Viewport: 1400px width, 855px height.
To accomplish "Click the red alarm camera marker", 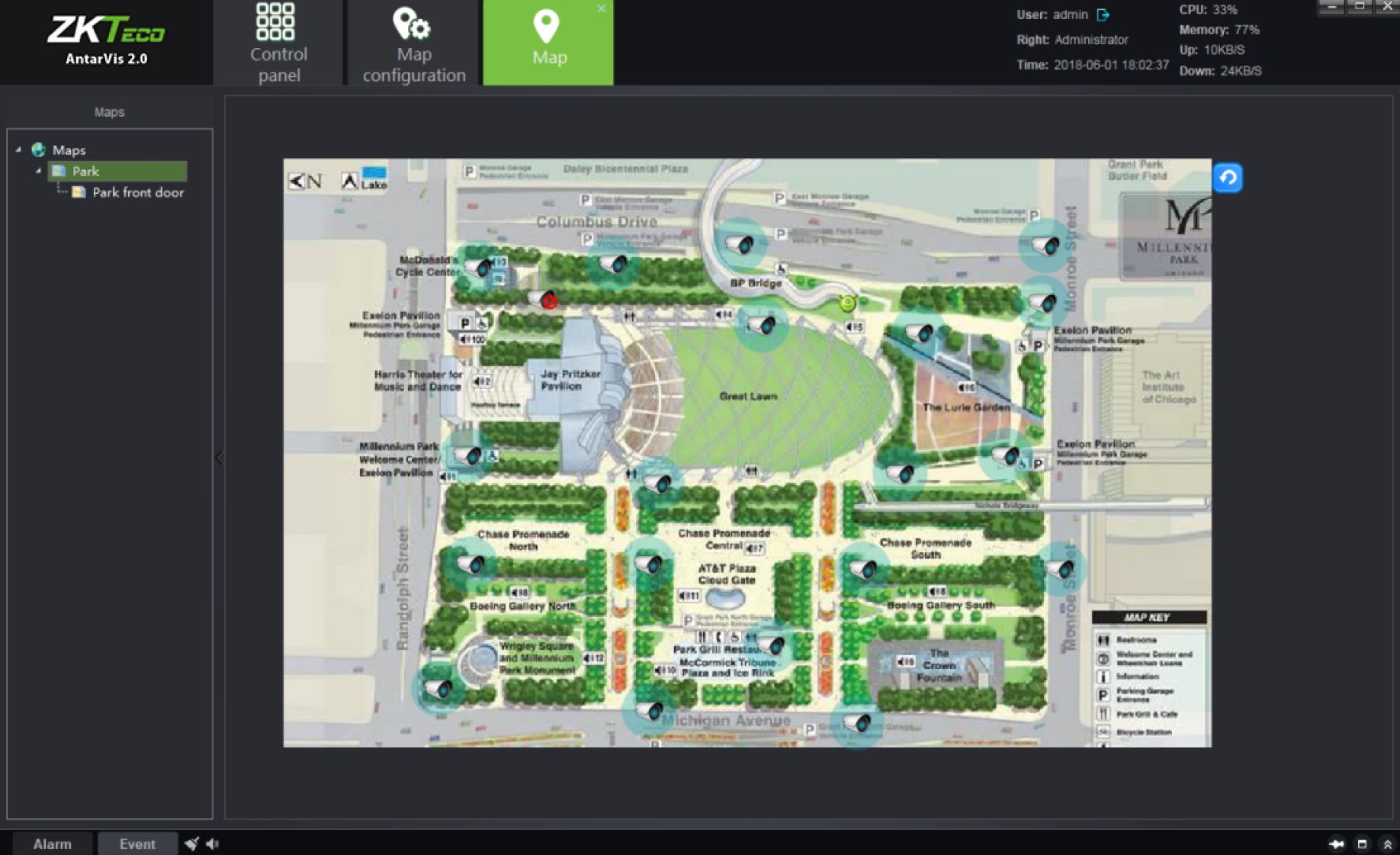I will (547, 301).
